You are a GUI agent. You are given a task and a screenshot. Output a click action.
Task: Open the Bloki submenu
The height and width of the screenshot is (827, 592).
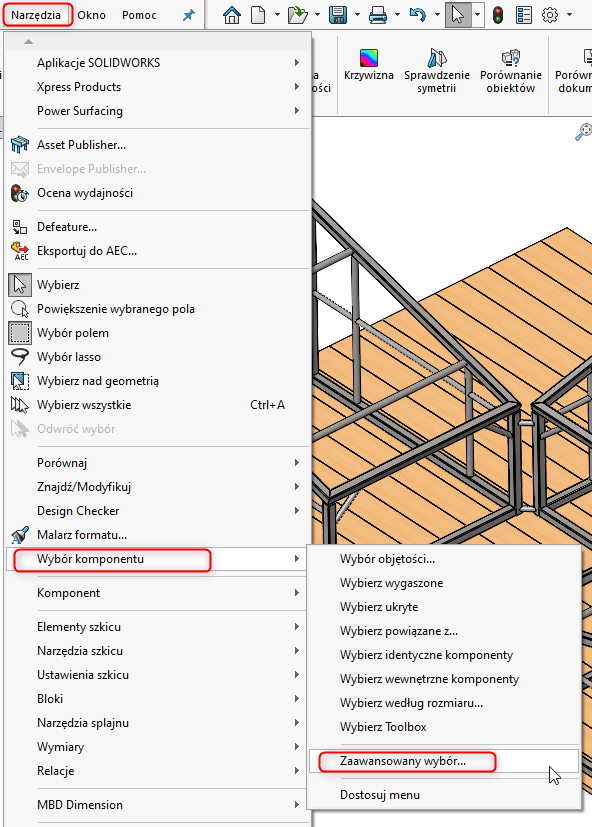tap(157, 699)
